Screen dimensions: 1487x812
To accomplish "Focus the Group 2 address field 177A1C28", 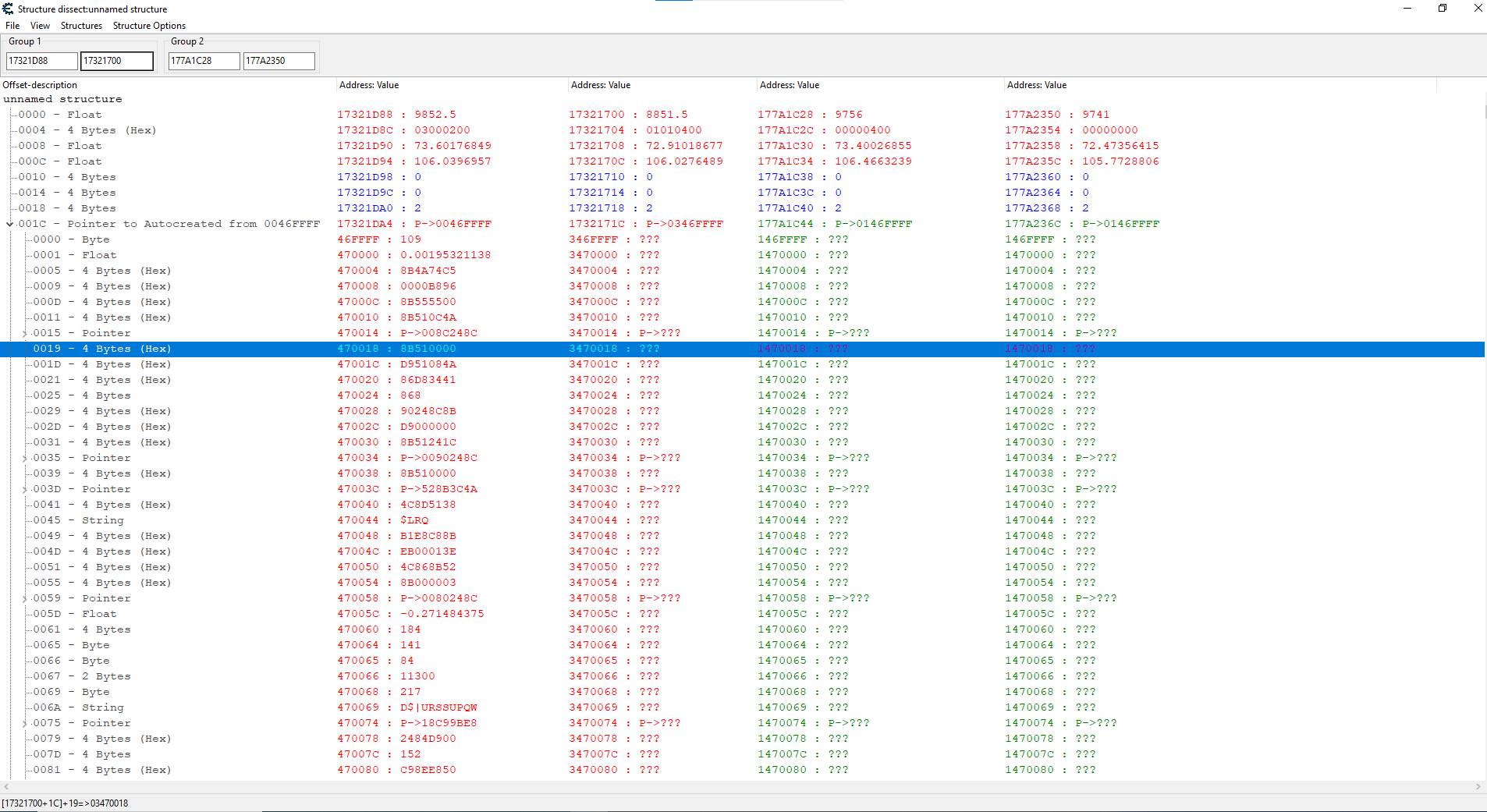I will click(204, 61).
